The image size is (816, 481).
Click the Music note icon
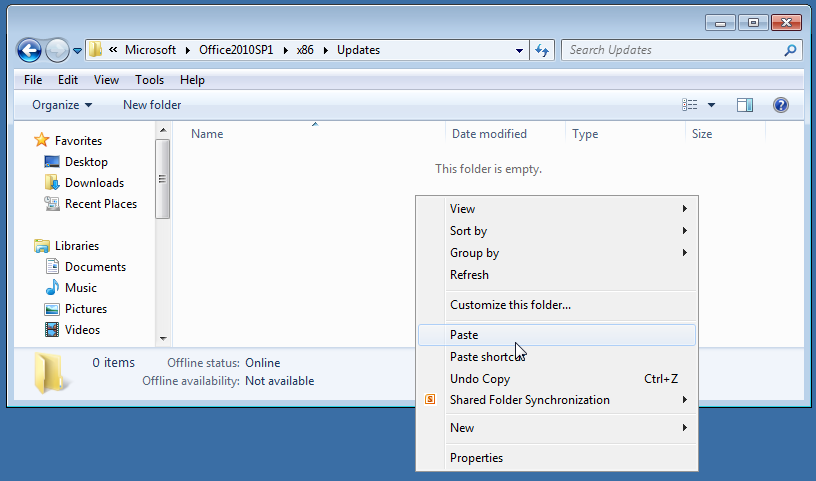click(52, 287)
